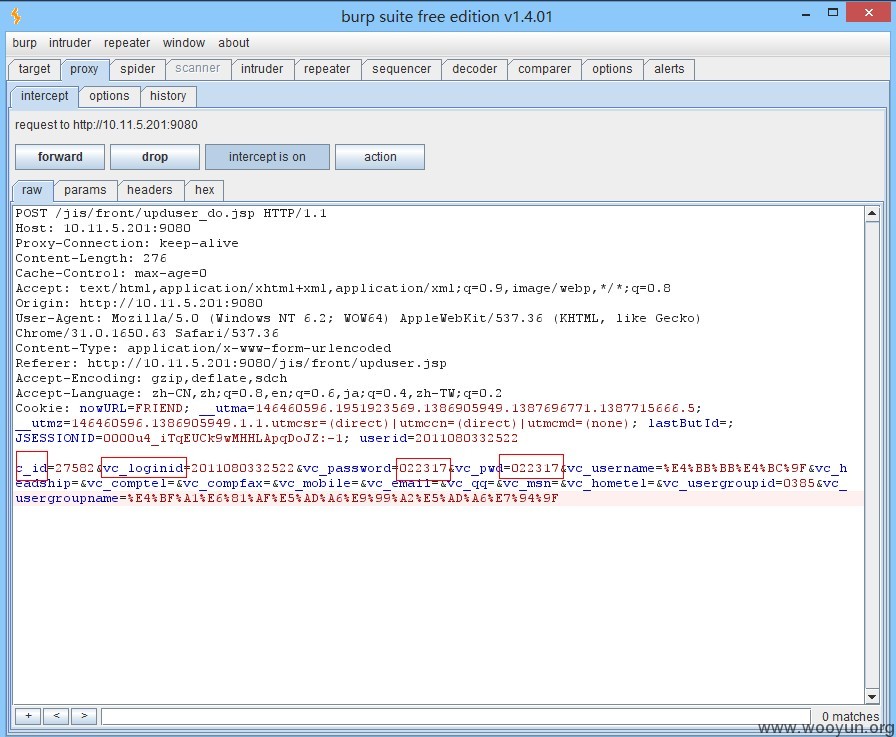Image resolution: width=896 pixels, height=737 pixels.
Task: Open the intruder menu in menu bar
Action: coord(70,43)
